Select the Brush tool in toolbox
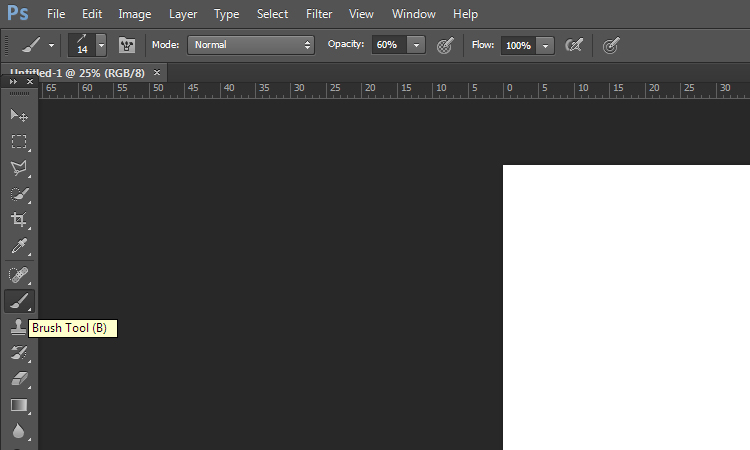 [19, 301]
